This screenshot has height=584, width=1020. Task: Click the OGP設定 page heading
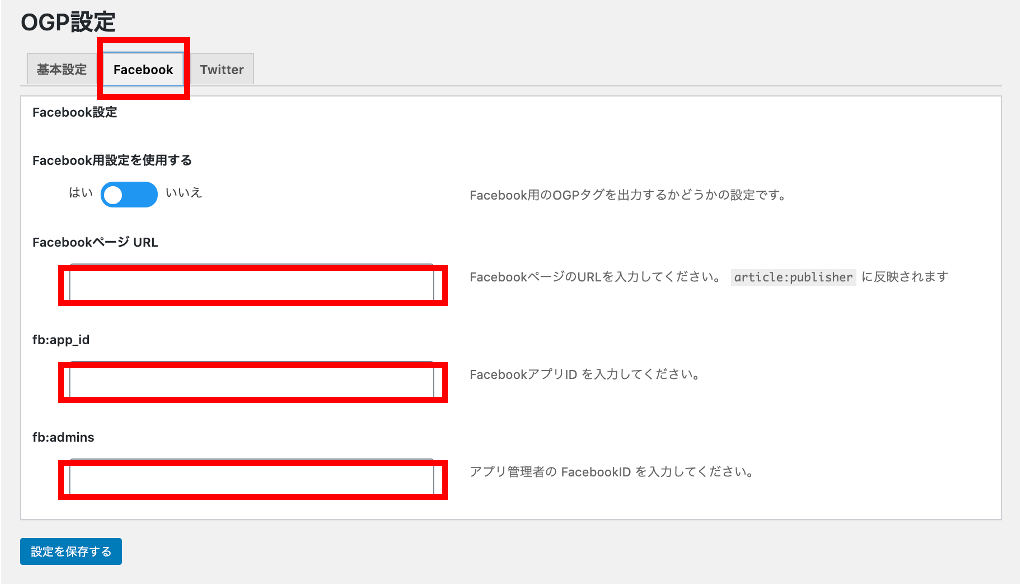(68, 22)
